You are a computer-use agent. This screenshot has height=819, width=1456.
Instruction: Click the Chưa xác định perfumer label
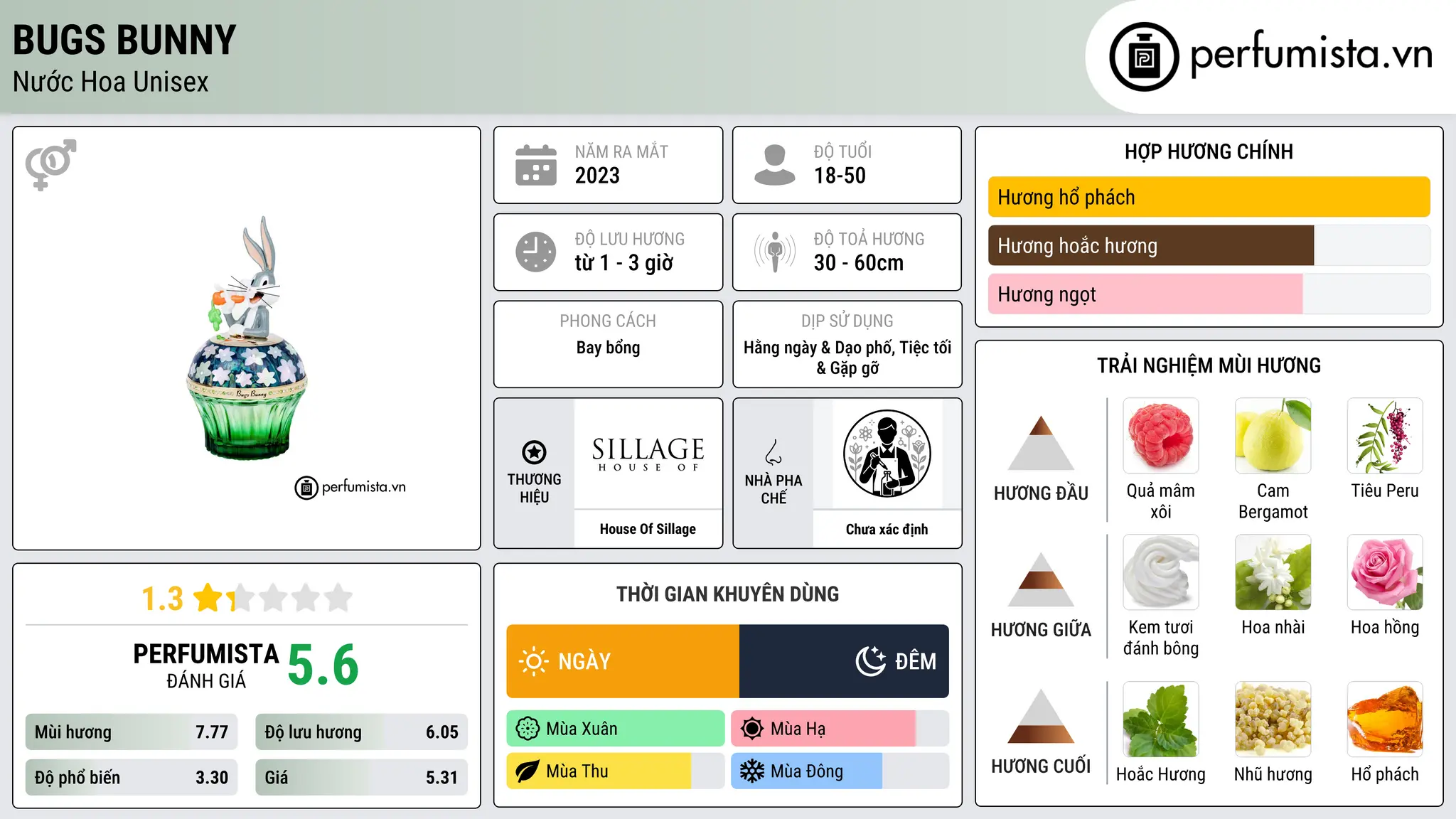coord(887,529)
